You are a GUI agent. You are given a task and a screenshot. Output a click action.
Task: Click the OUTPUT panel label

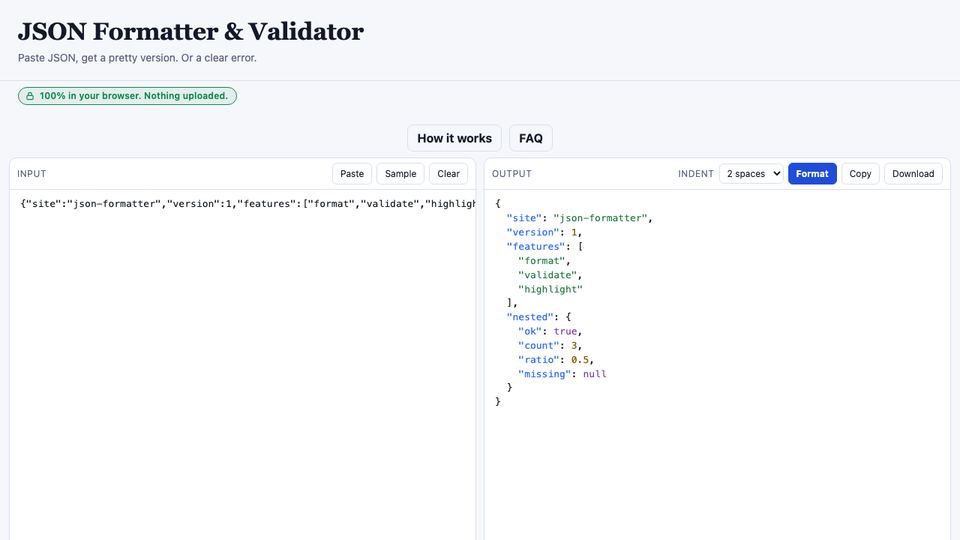[x=512, y=174]
